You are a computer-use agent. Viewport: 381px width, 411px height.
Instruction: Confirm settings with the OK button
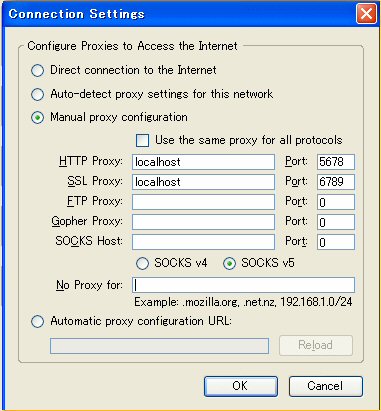pos(241,386)
